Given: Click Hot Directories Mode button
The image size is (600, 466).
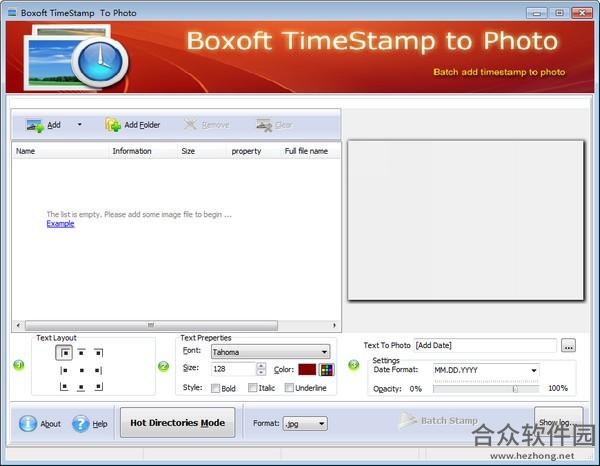Looking at the screenshot, I should point(178,423).
